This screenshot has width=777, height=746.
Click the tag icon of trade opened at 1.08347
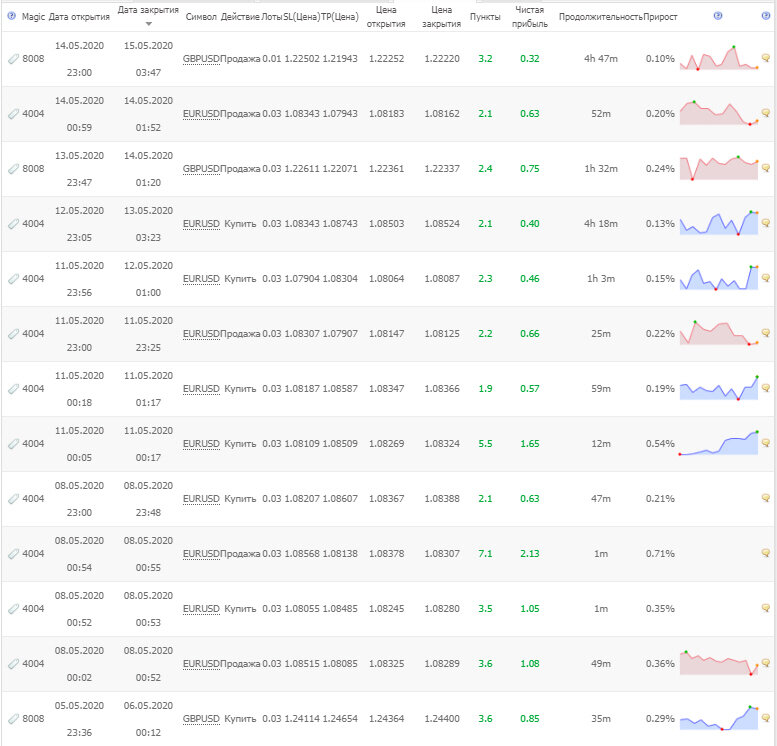[x=13, y=389]
